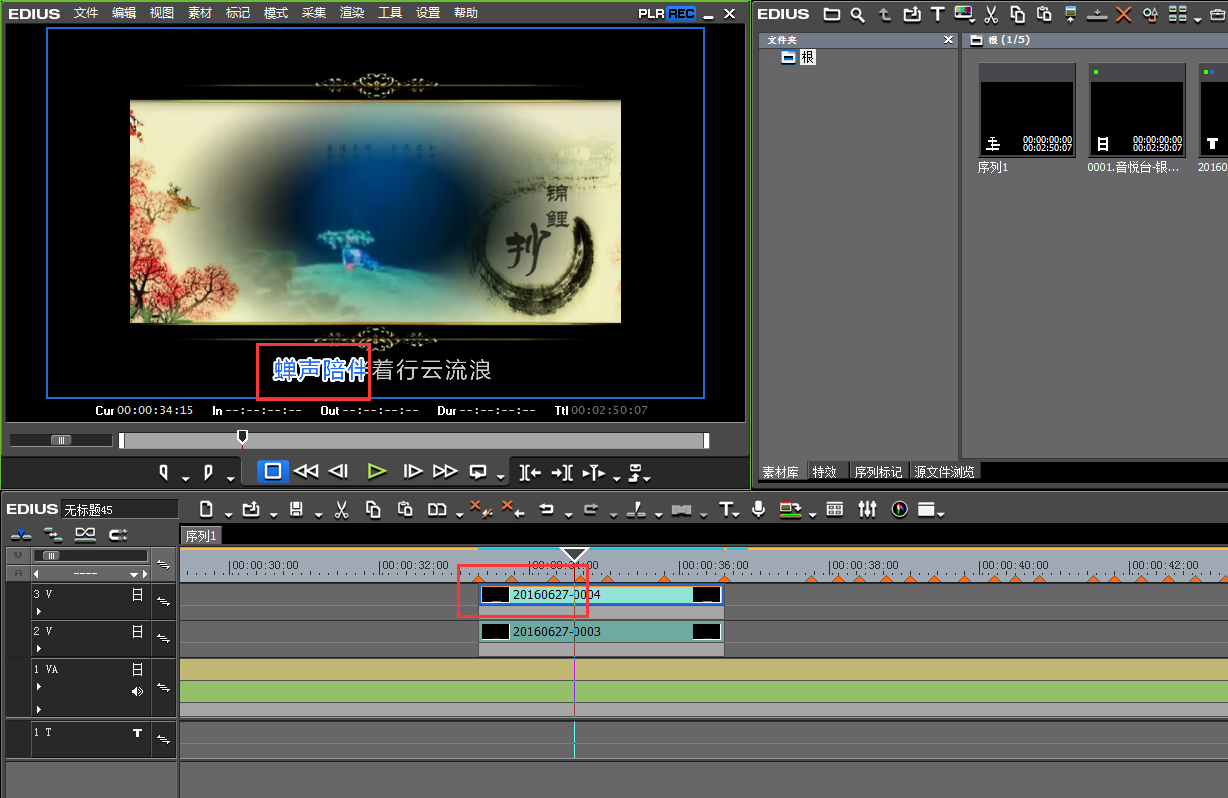Toggle video mute on track 3 V

pos(137,595)
